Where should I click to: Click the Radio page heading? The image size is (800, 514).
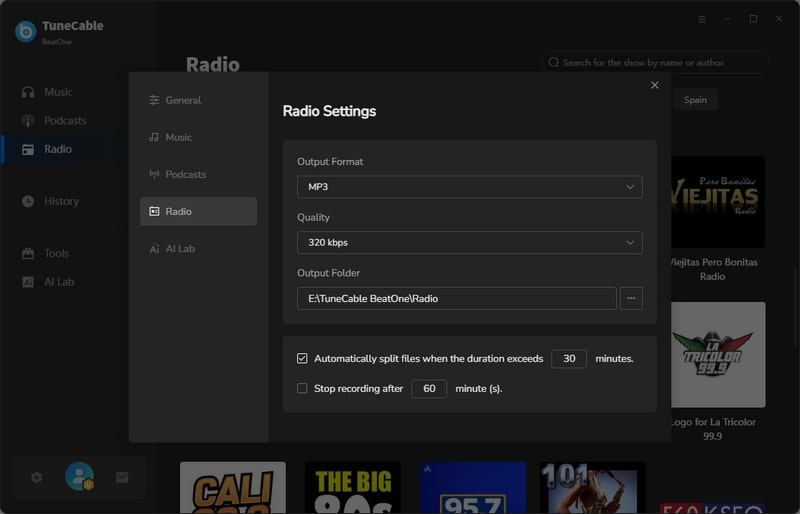click(213, 64)
